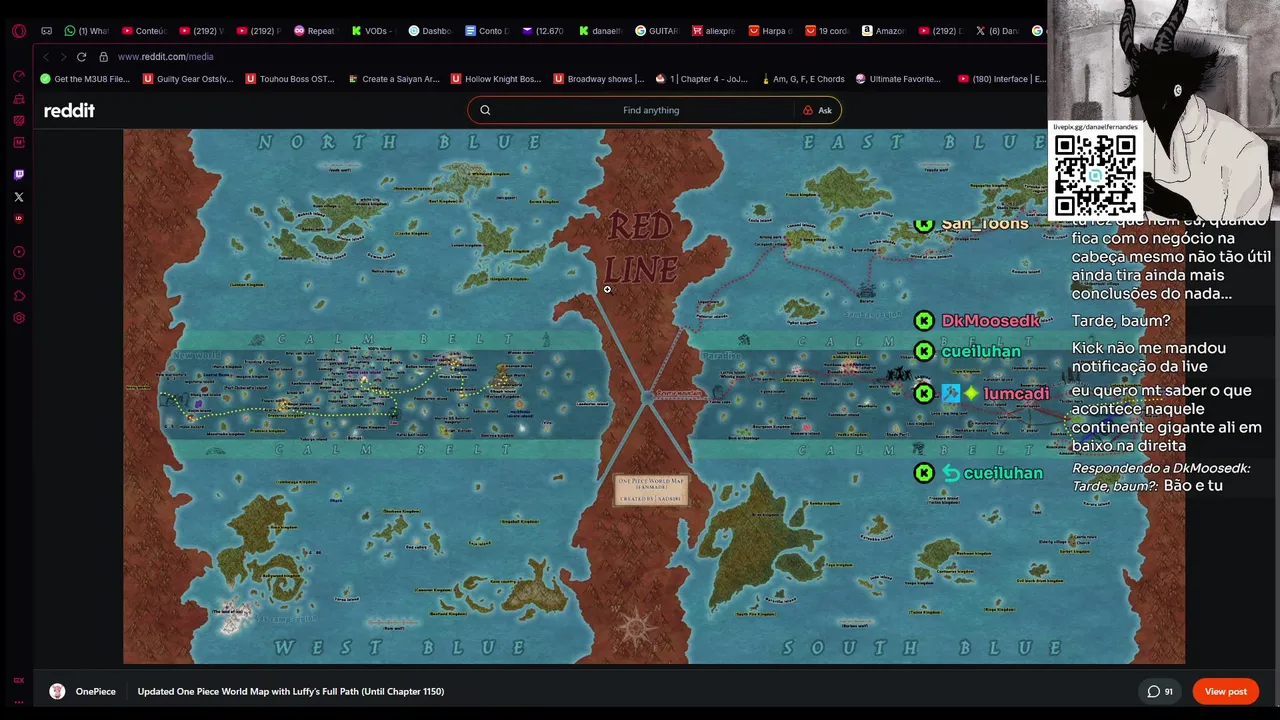Screen dimensions: 1280x720
Task: Click the comments bubble icon showing 91
Action: pos(1153,691)
